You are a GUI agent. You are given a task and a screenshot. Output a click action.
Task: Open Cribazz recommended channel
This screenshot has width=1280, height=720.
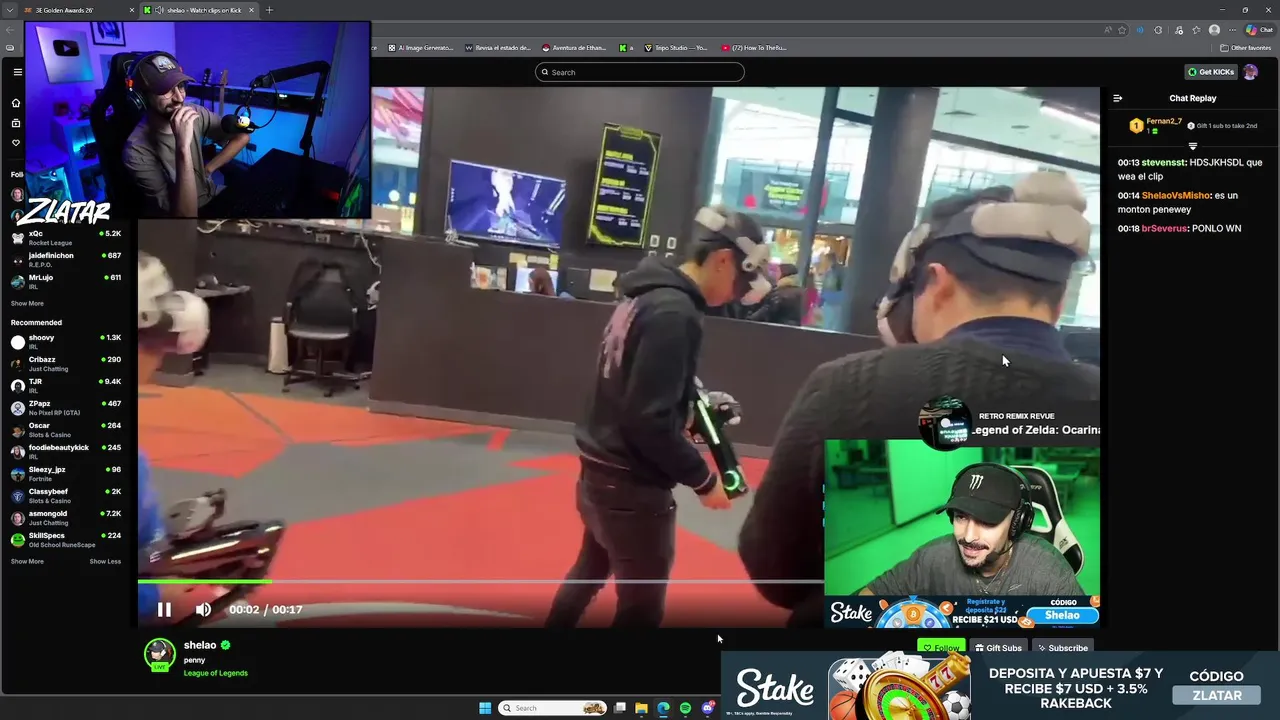[66, 363]
